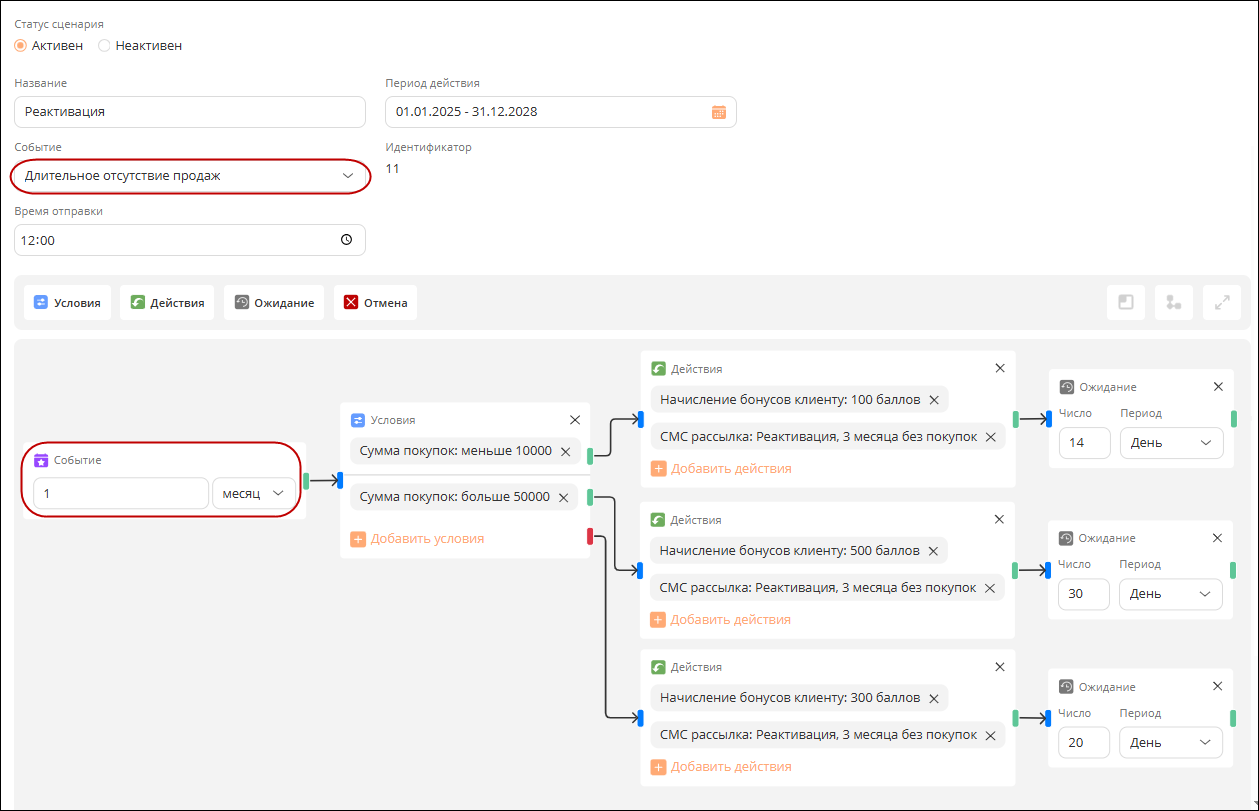Click the auto-arrange nodes icon
Image resolution: width=1259 pixels, height=811 pixels.
point(1174,302)
